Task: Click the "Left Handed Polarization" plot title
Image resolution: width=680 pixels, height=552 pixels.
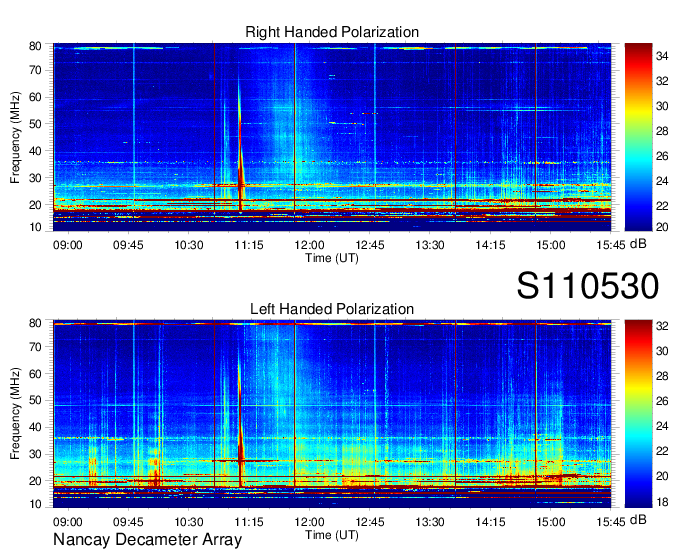Action: [332, 309]
